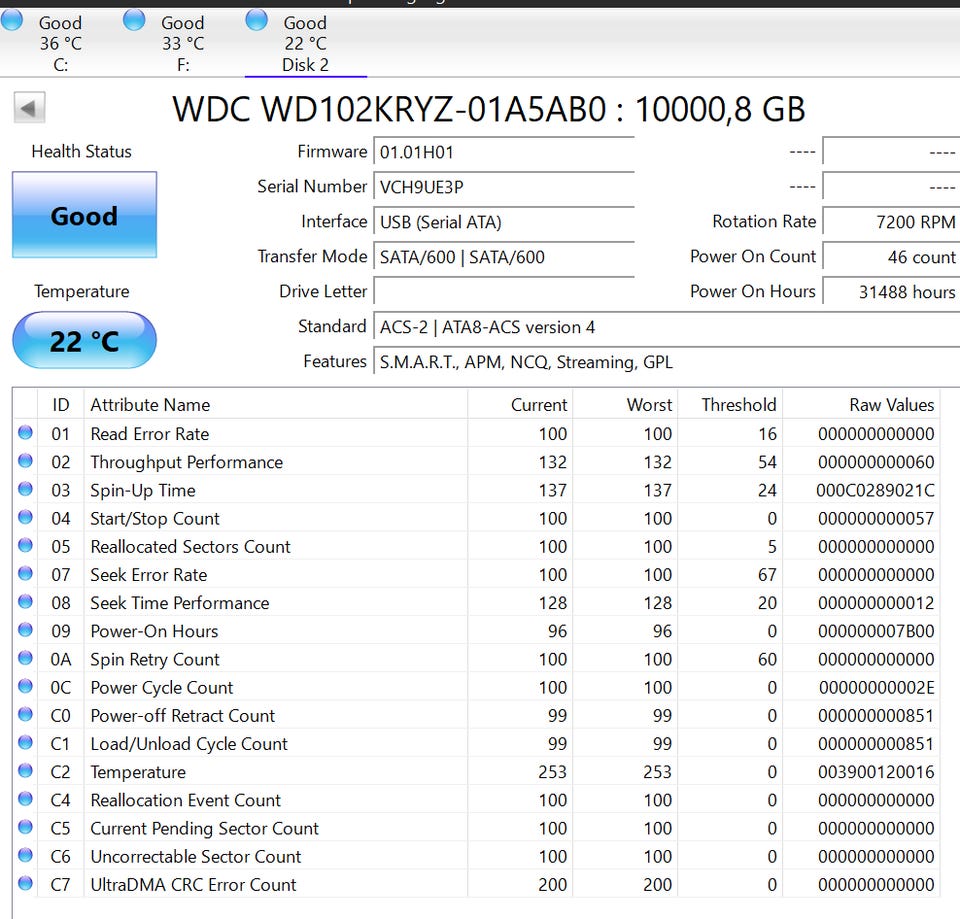The width and height of the screenshot is (960, 919).
Task: Select the F: drive status orb
Action: [x=134, y=20]
